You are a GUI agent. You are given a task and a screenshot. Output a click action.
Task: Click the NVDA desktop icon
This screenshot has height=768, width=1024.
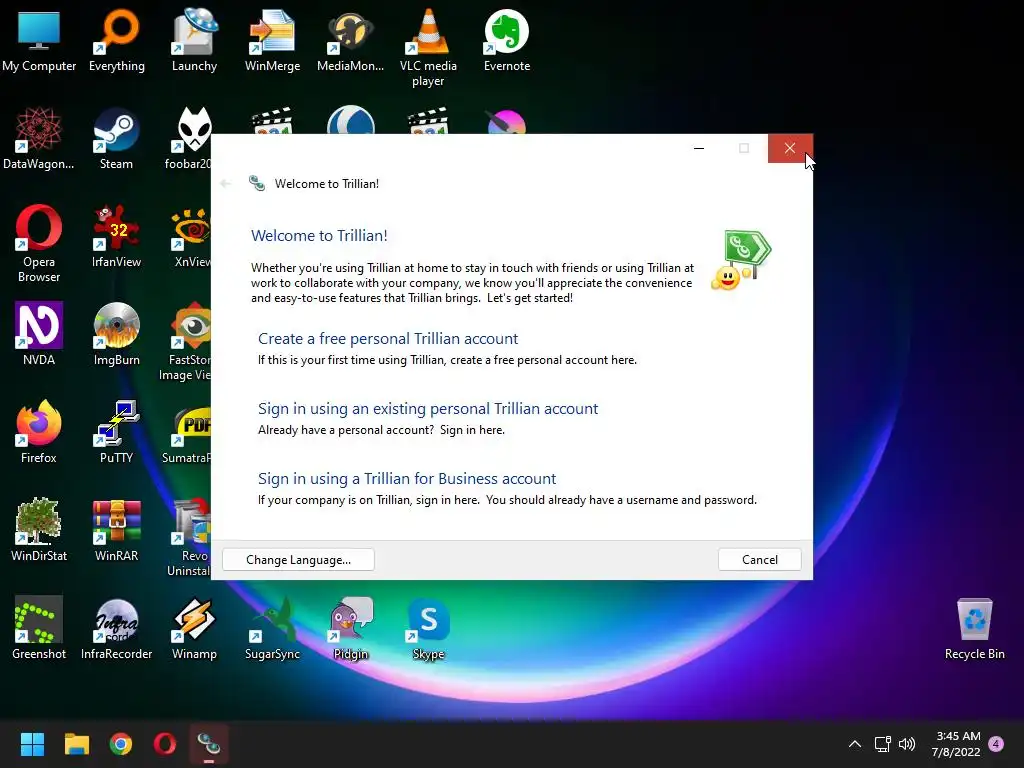point(39,334)
